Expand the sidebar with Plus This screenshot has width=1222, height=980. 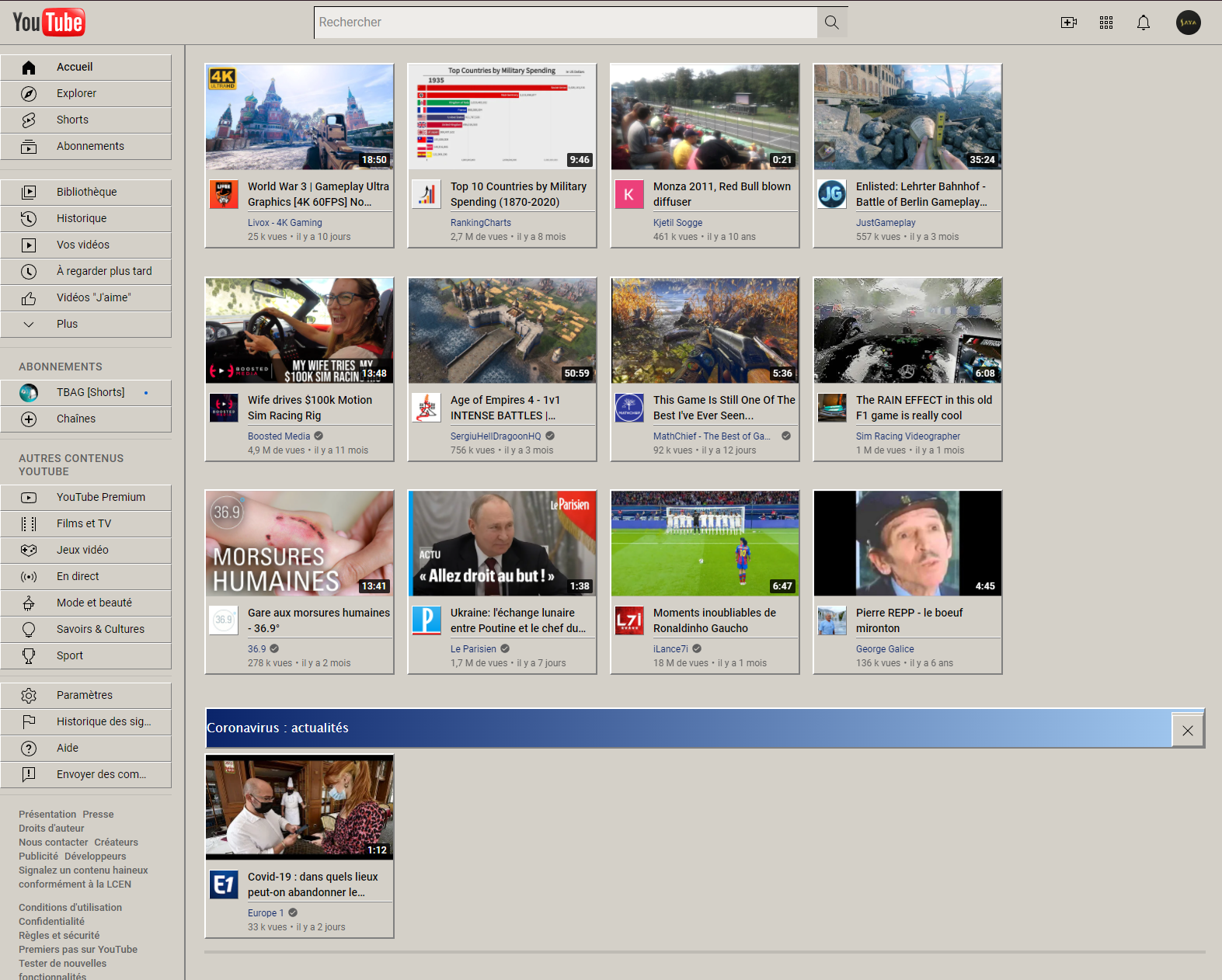tap(85, 325)
